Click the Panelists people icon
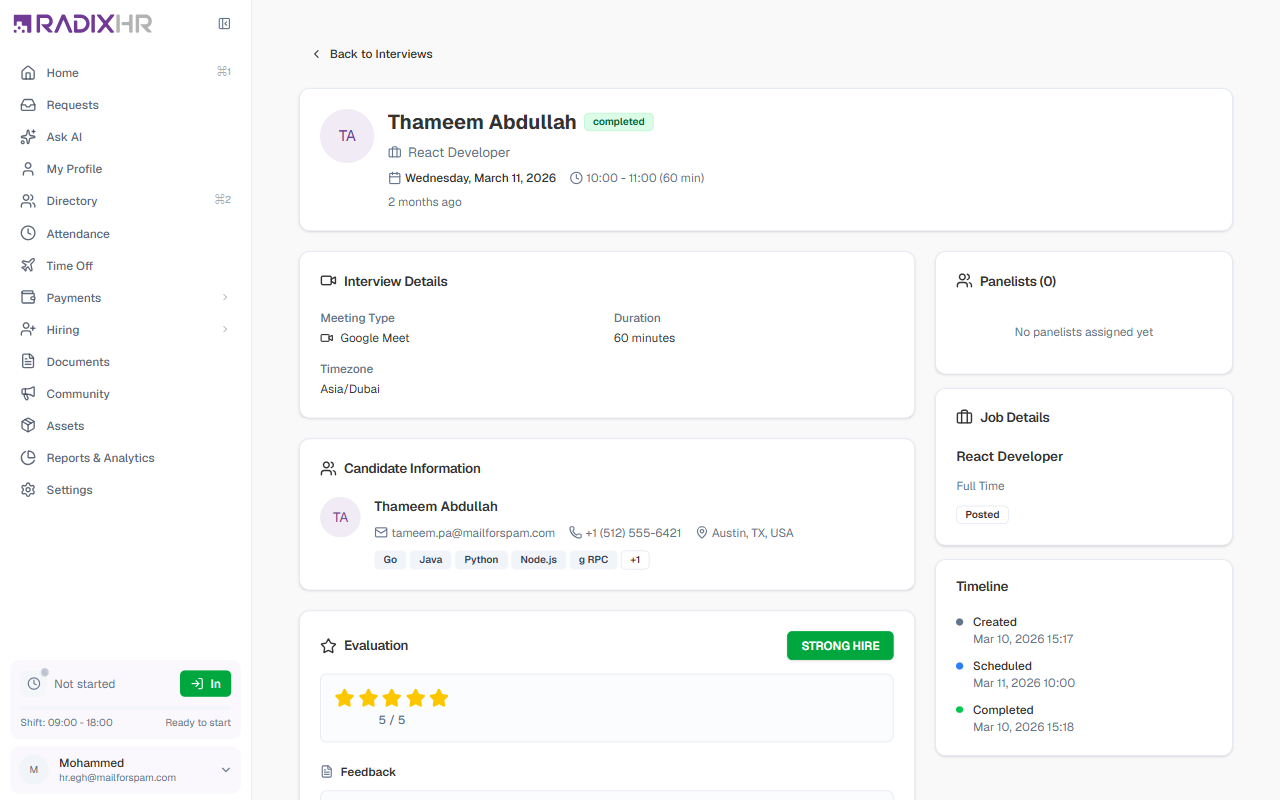1280x800 pixels. [964, 281]
